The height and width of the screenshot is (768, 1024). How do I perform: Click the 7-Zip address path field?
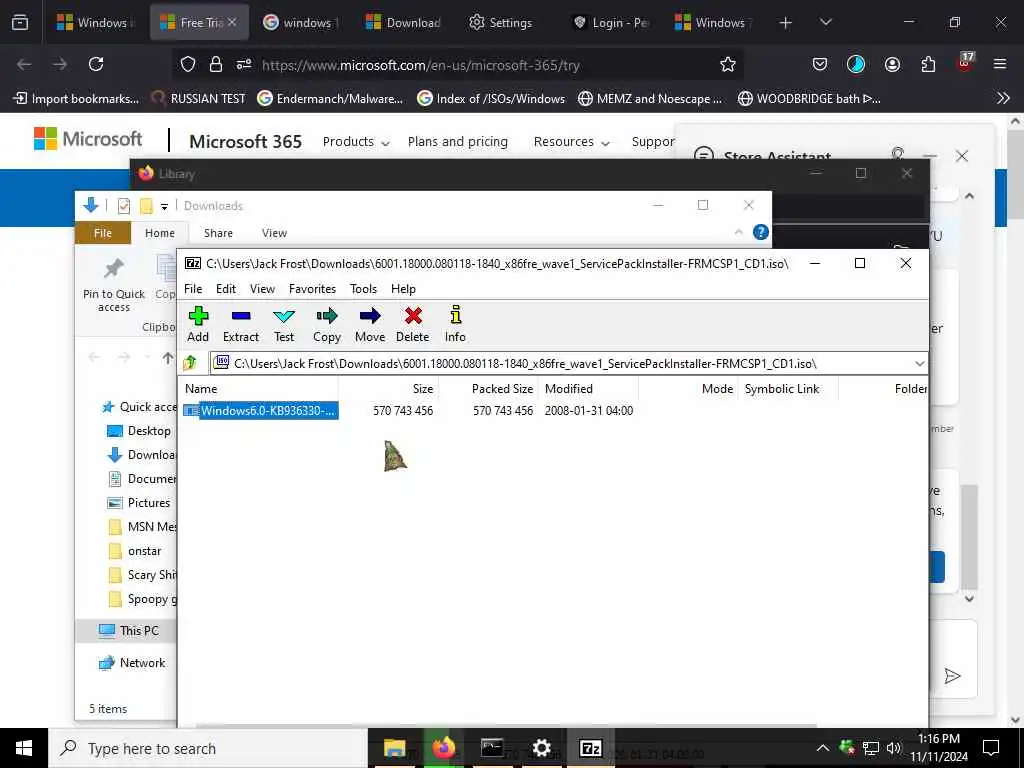[x=560, y=364]
